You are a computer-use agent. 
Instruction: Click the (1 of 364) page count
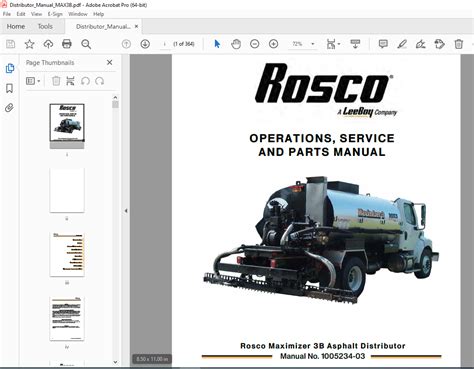pyautogui.click(x=184, y=44)
